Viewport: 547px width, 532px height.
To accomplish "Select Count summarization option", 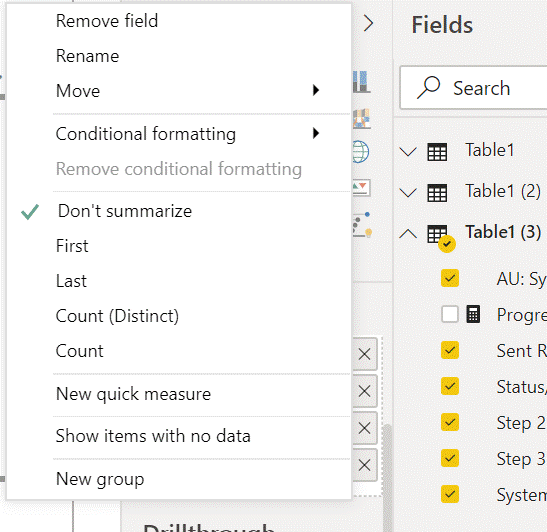I will click(x=80, y=351).
